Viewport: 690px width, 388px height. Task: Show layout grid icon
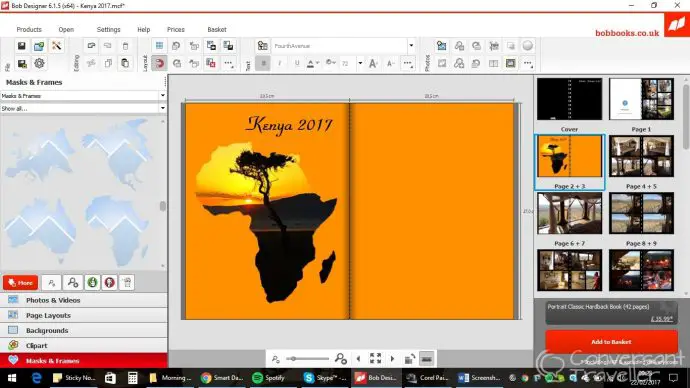point(159,46)
